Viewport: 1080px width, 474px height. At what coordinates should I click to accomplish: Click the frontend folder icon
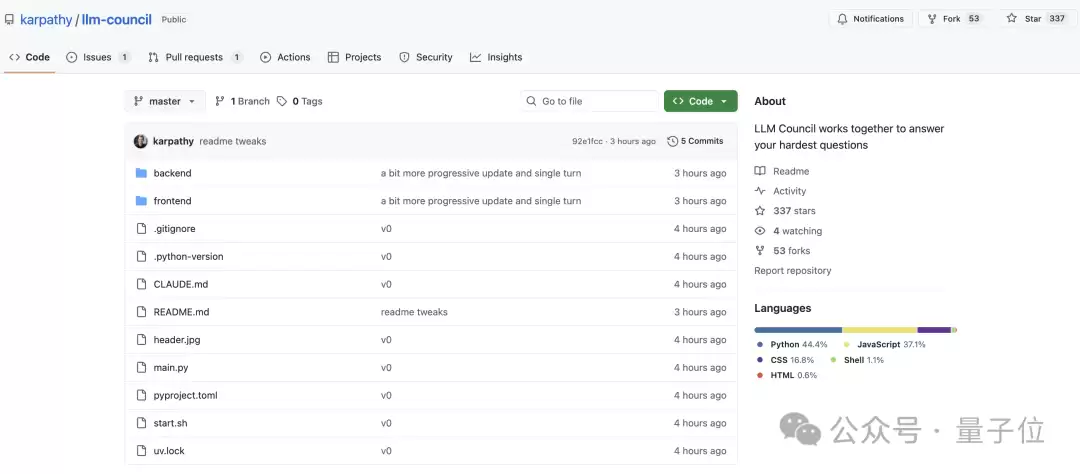pos(141,201)
